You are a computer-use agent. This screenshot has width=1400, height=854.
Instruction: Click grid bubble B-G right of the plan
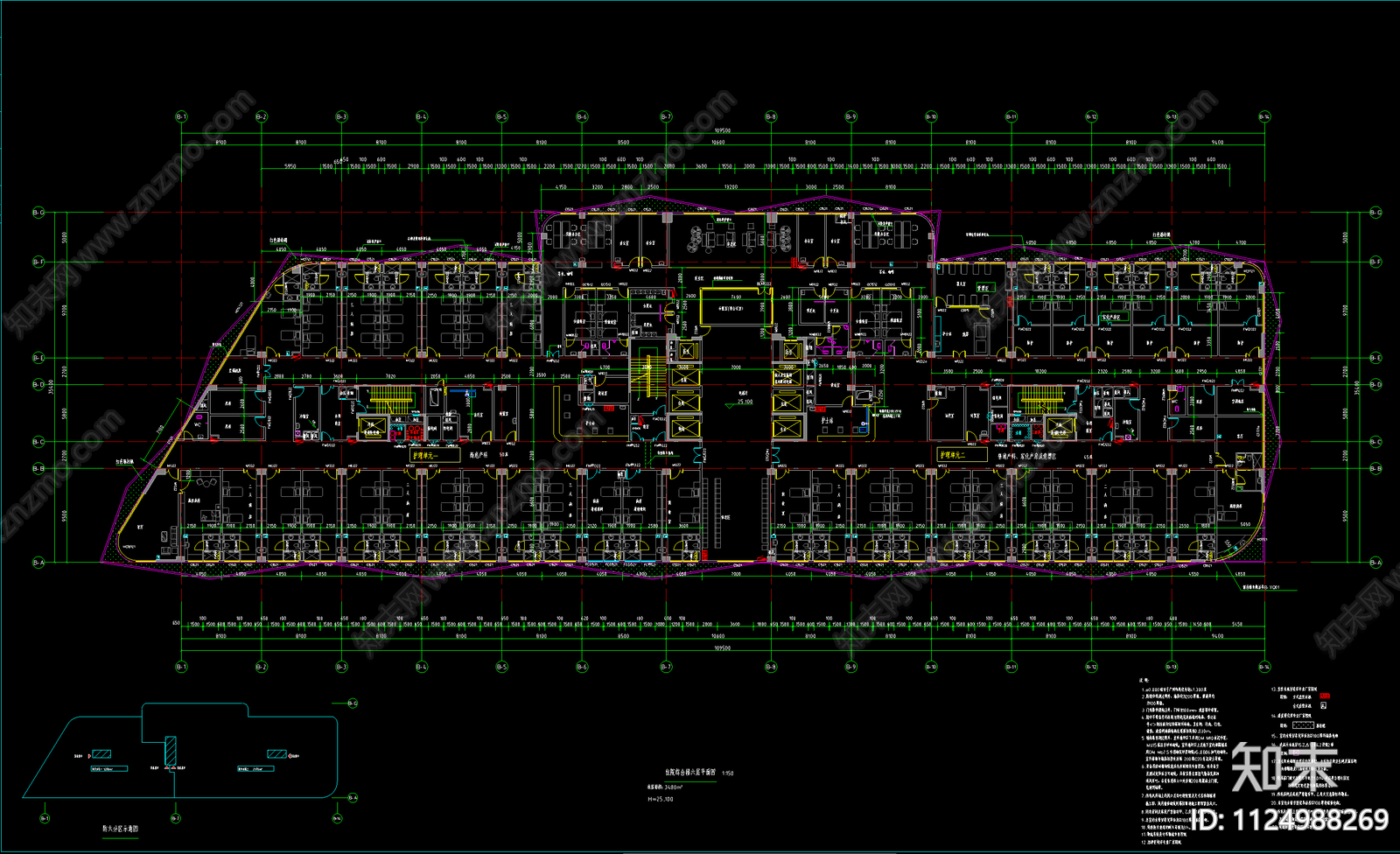point(1375,213)
